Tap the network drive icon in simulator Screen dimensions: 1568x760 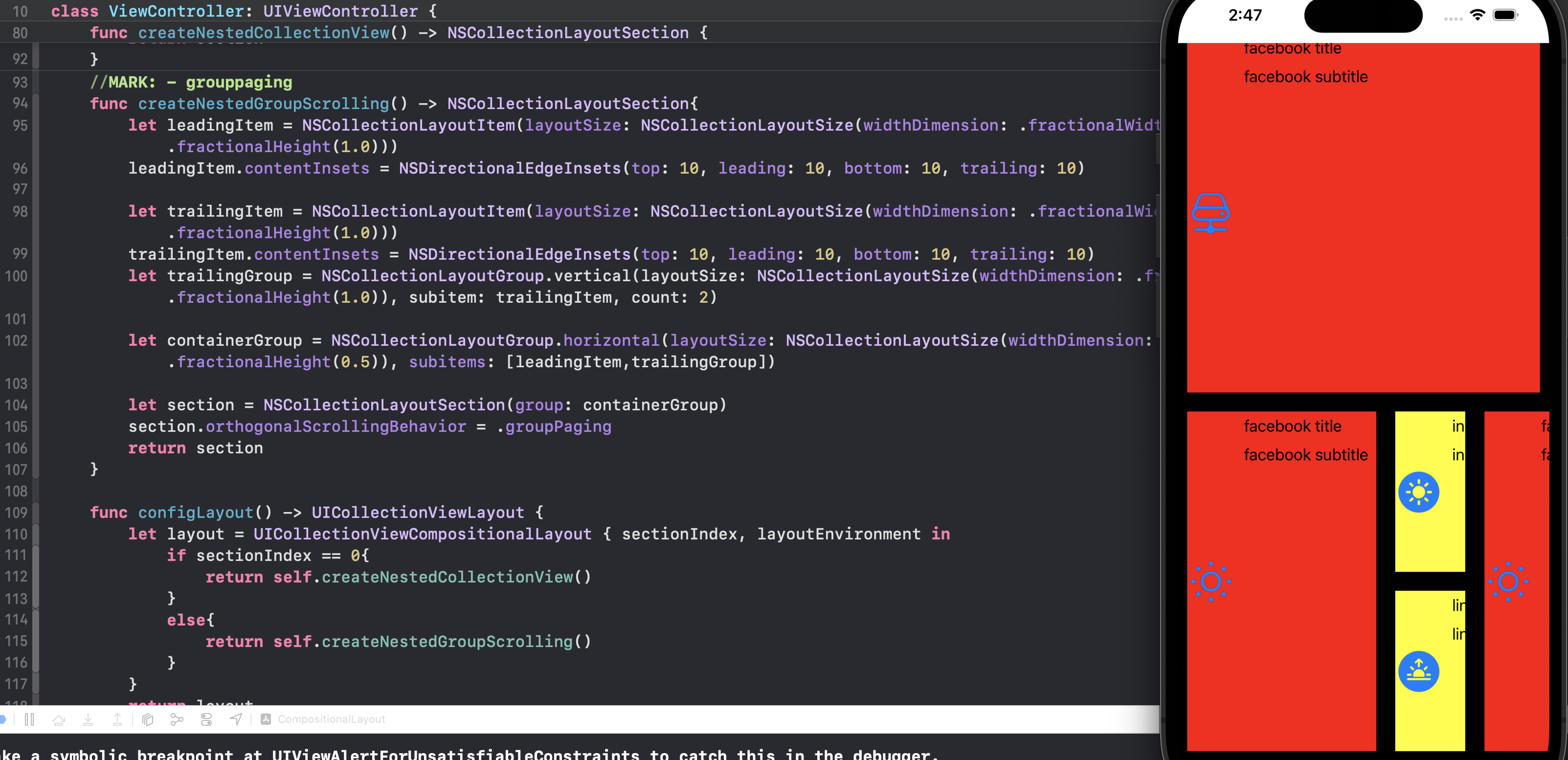point(1210,212)
